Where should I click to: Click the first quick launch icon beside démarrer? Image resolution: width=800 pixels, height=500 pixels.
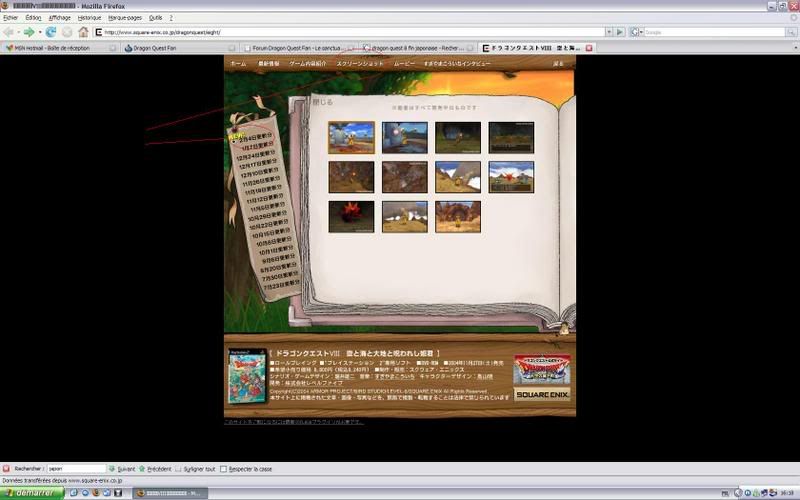73,493
